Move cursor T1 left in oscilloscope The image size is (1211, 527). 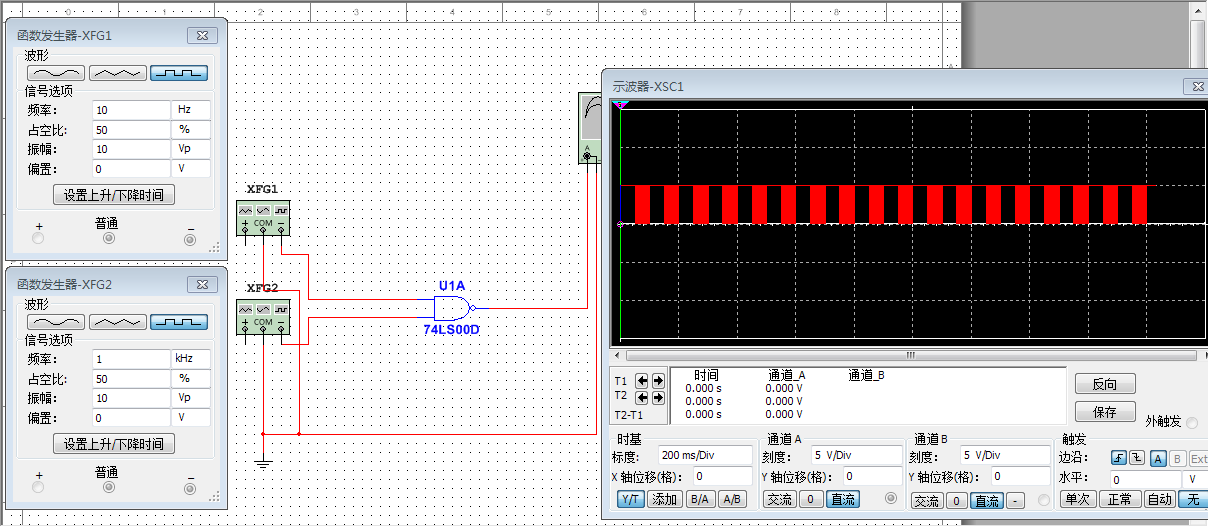pyautogui.click(x=643, y=381)
